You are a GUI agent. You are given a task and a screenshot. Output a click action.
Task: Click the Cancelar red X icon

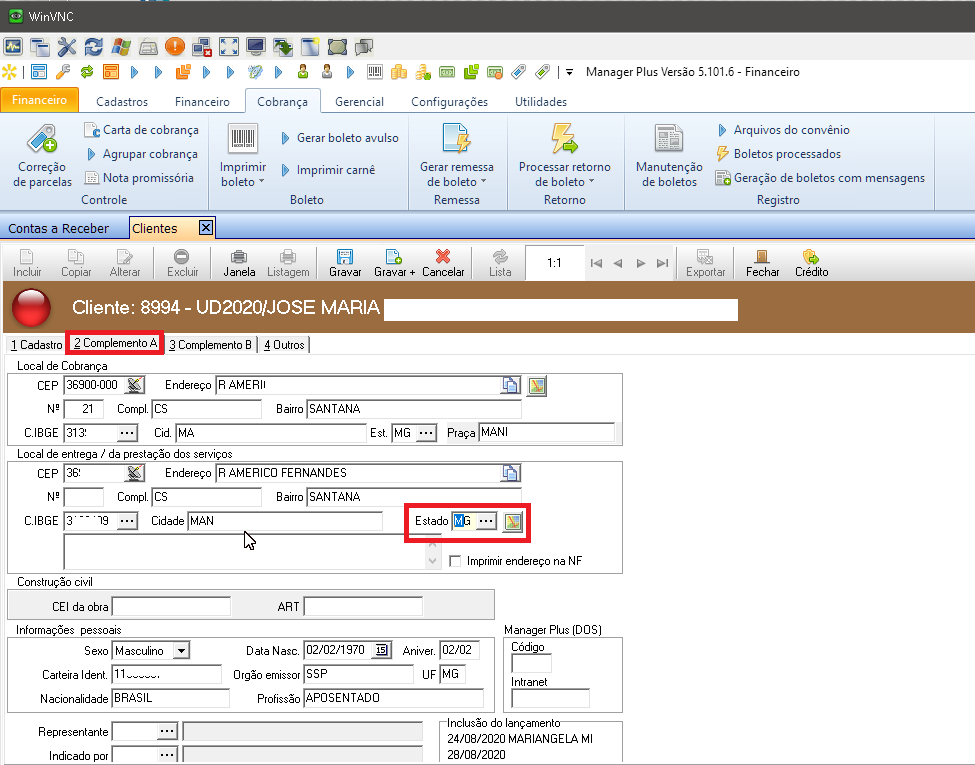click(443, 257)
